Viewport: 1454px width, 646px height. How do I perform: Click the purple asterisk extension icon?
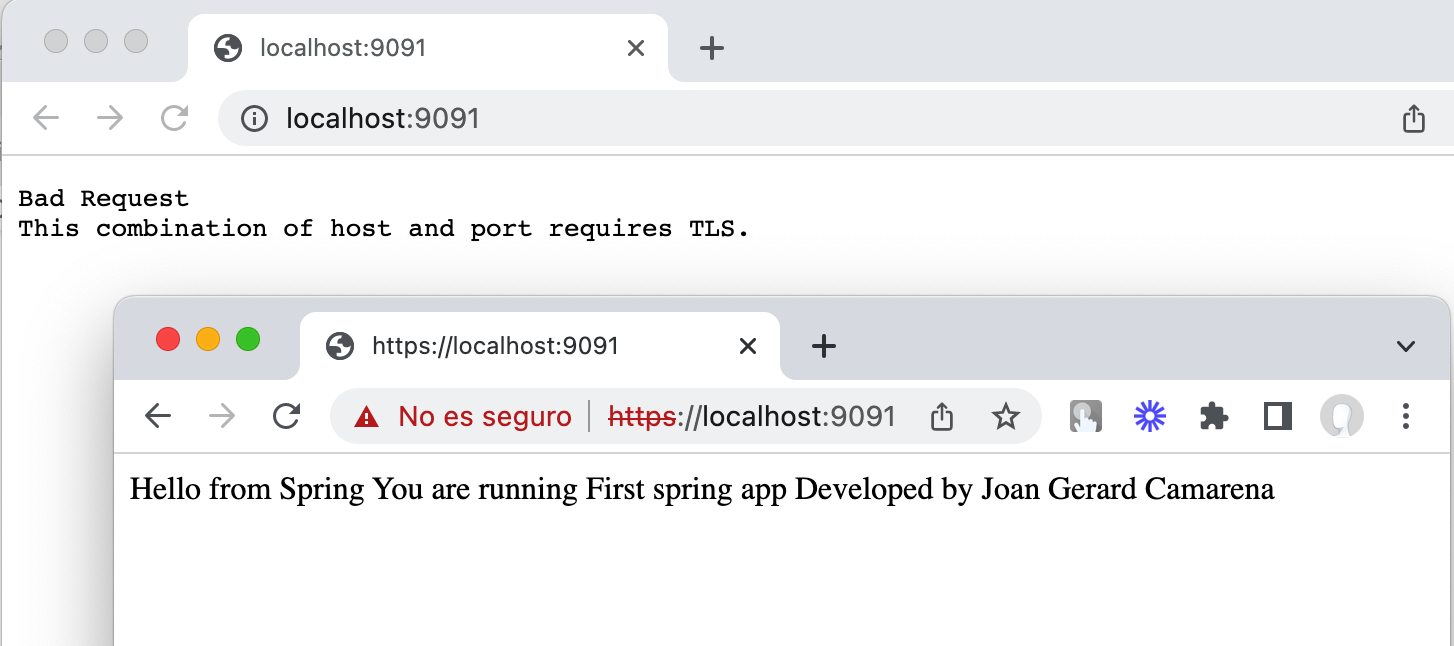point(1149,416)
